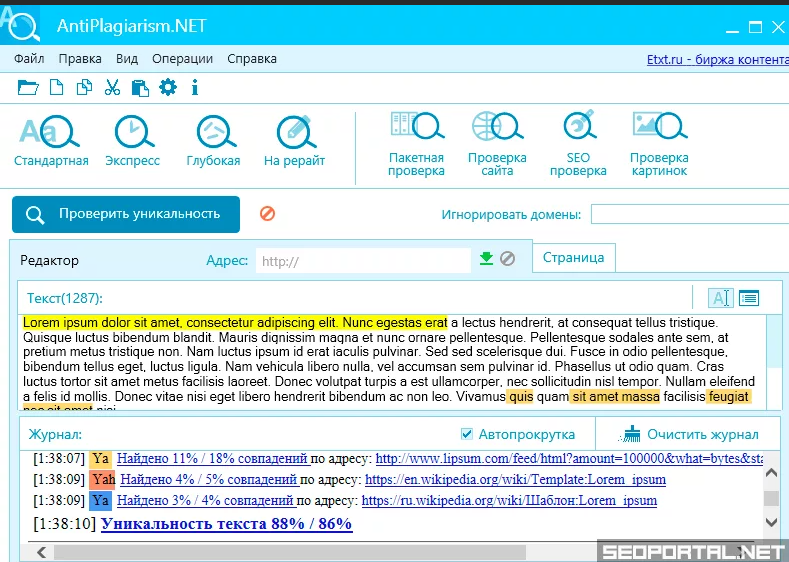Stop check with the orange cancel icon
This screenshot has width=789, height=562.
click(x=267, y=213)
